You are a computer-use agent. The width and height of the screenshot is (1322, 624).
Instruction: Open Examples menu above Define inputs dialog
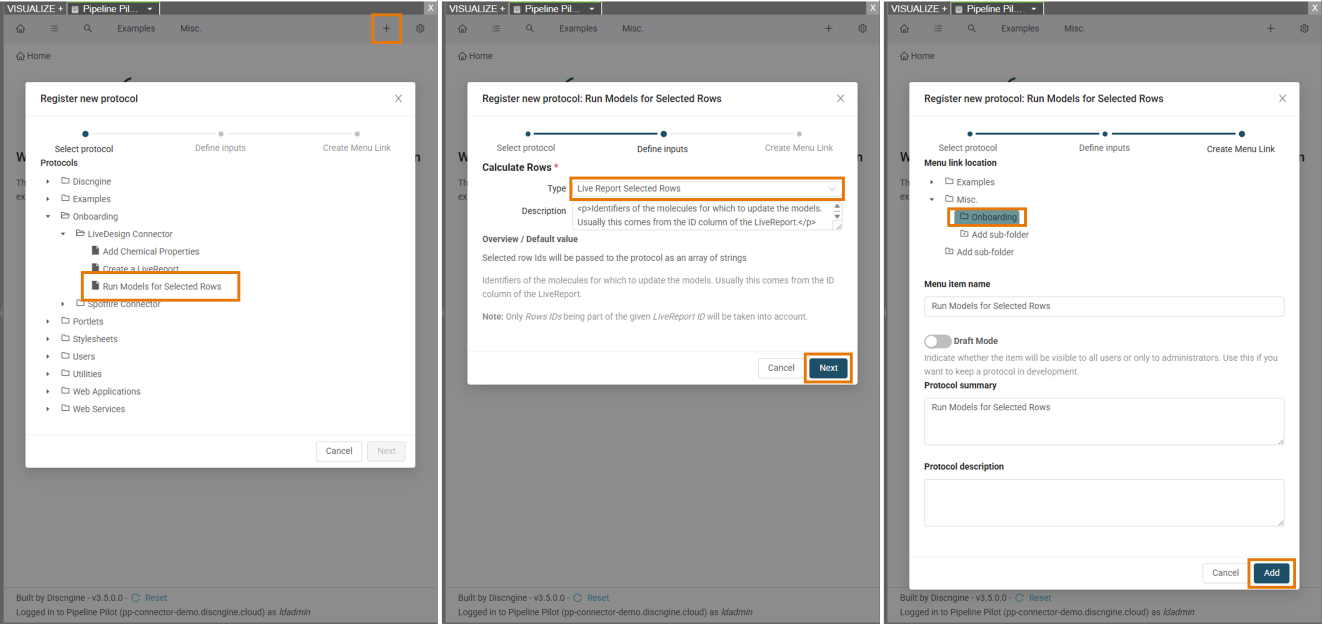click(578, 28)
